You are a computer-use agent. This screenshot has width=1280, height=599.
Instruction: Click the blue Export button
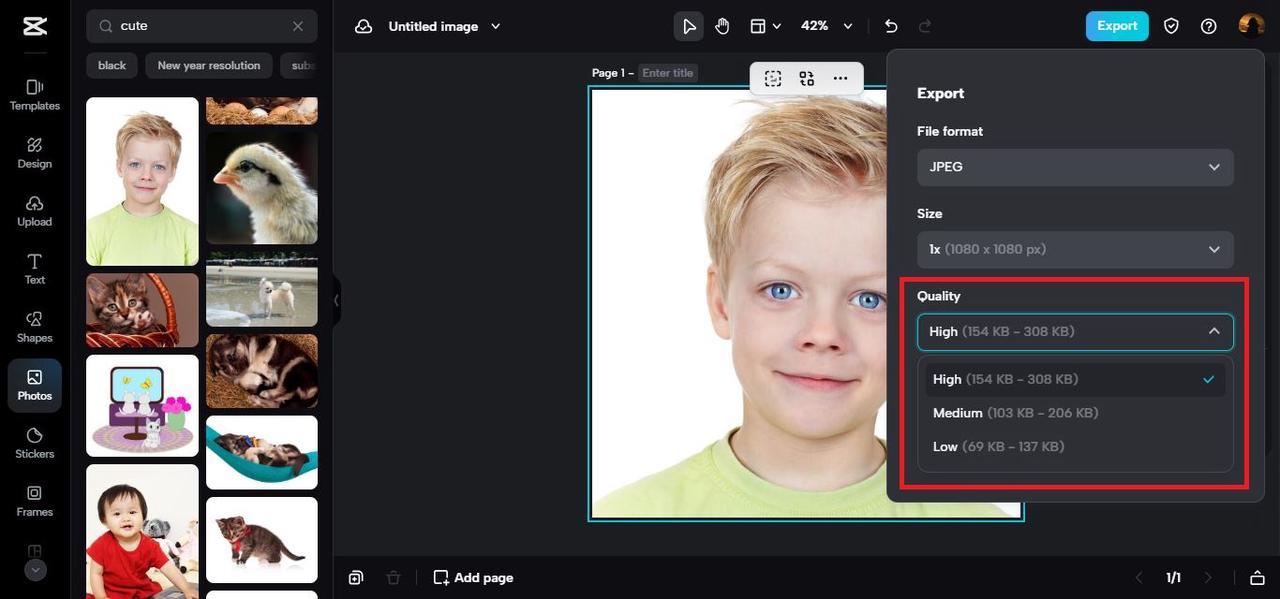tap(1117, 26)
